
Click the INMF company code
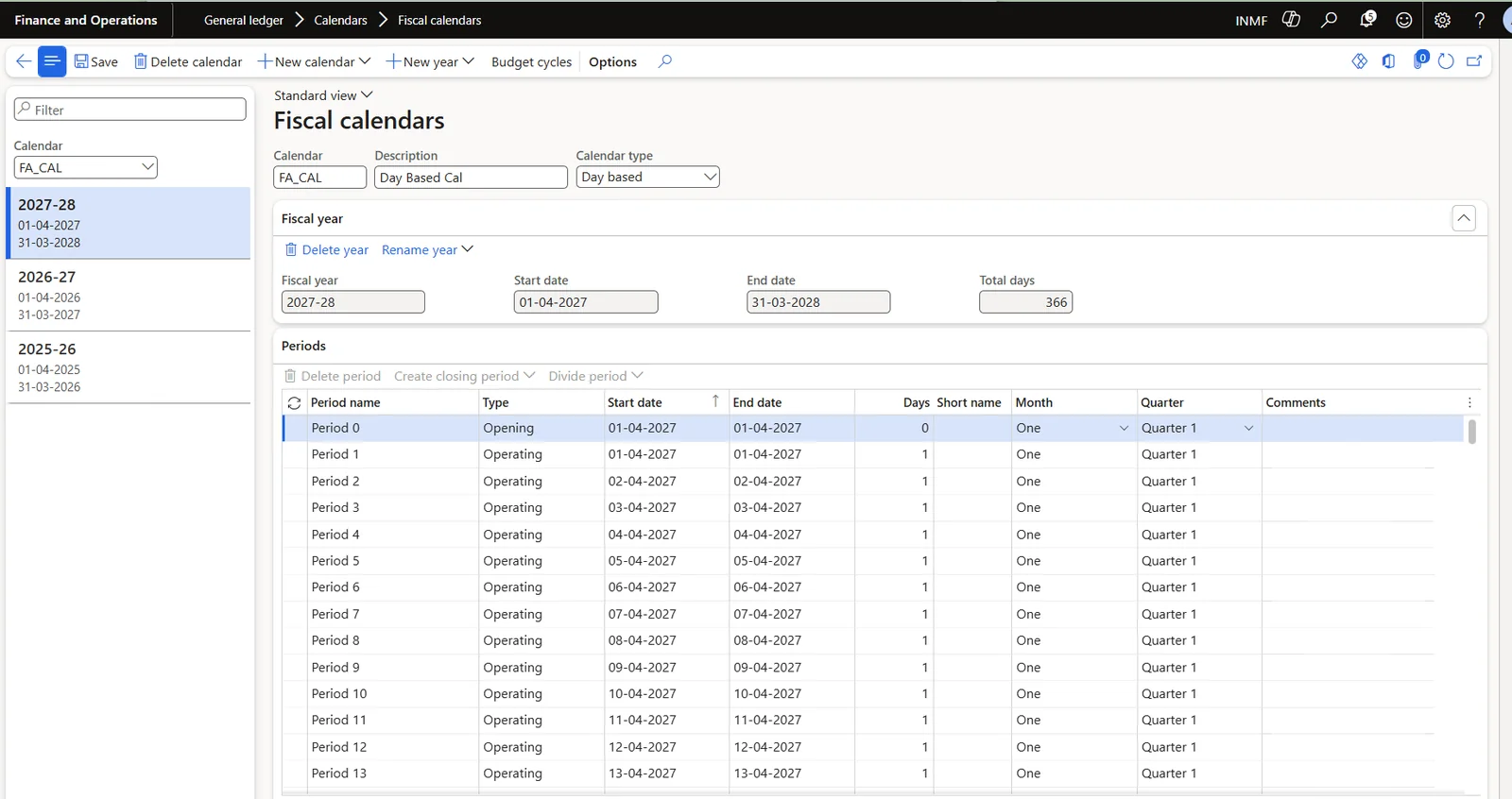pos(1251,20)
